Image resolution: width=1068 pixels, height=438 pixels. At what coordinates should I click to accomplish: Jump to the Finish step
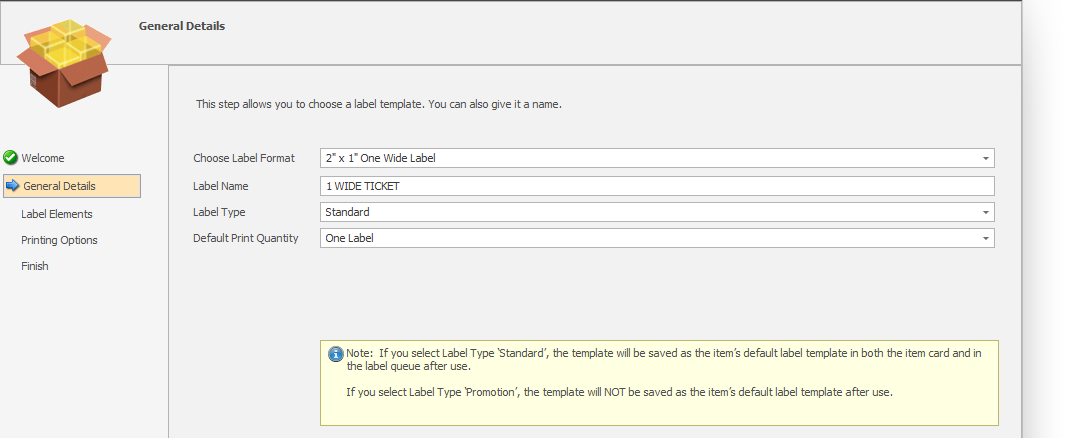click(35, 266)
